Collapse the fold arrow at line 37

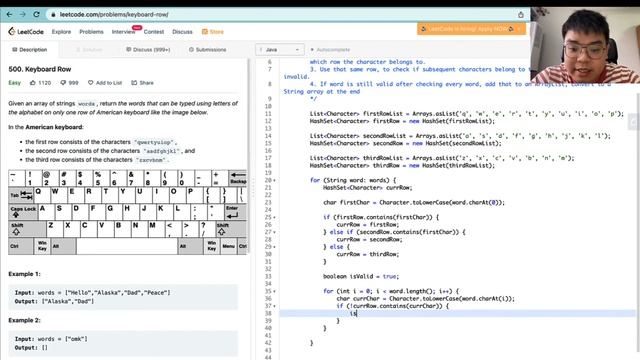[x=274, y=306]
